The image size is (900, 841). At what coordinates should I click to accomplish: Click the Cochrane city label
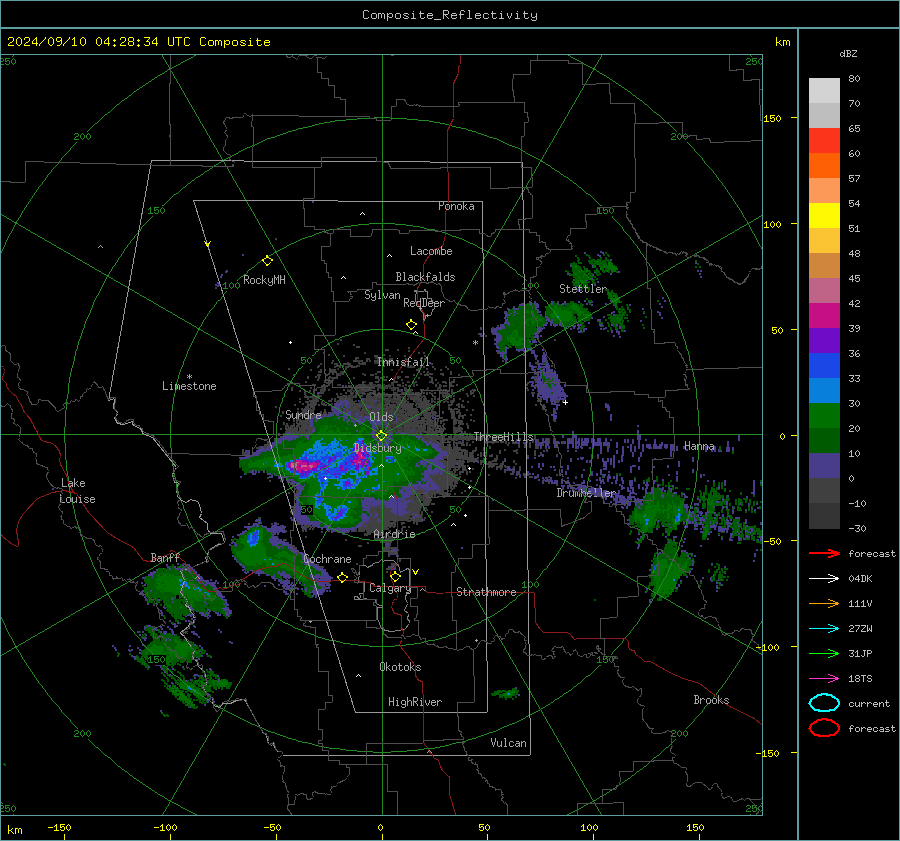point(327,559)
